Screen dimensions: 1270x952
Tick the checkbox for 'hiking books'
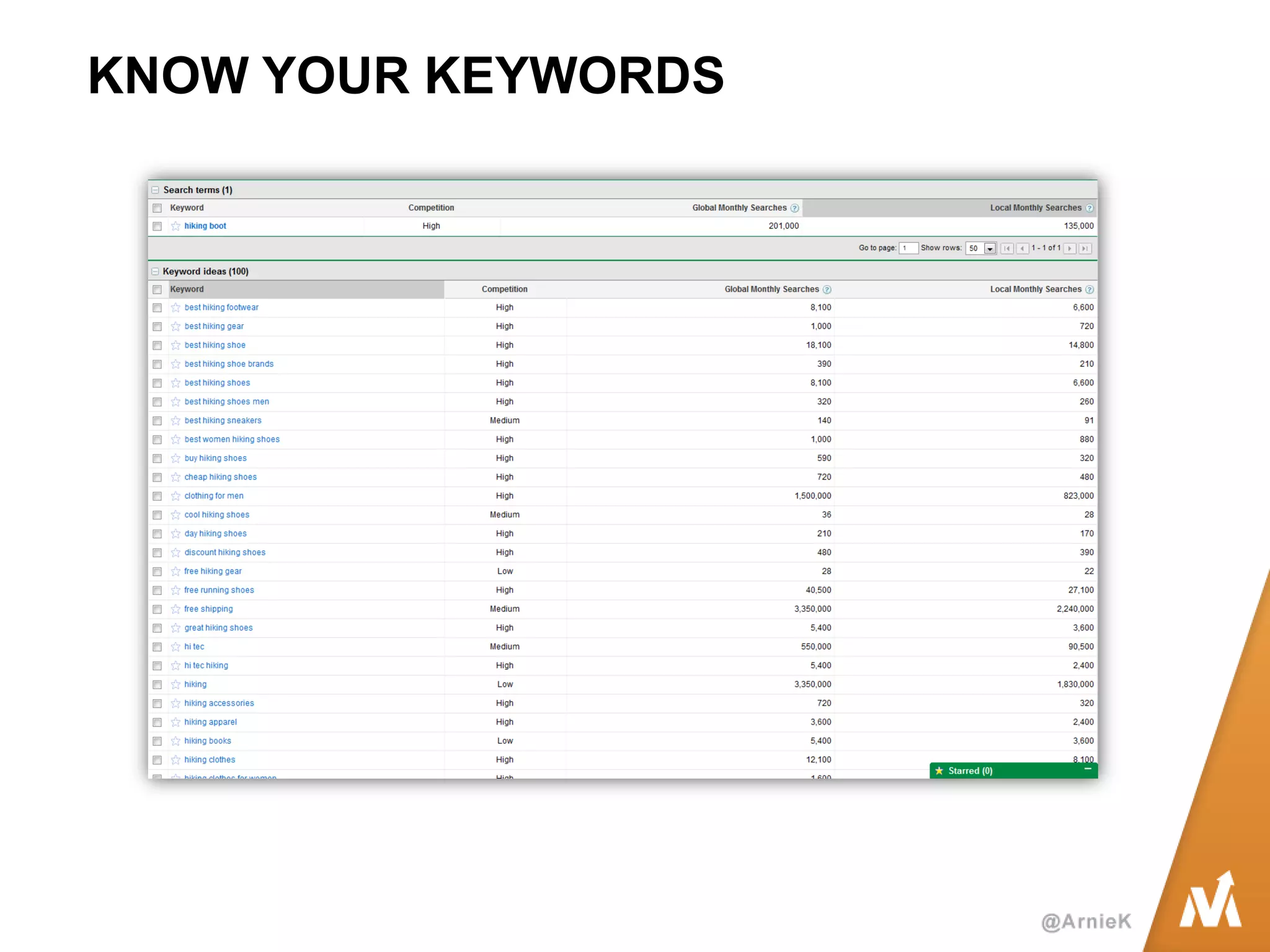tap(157, 741)
